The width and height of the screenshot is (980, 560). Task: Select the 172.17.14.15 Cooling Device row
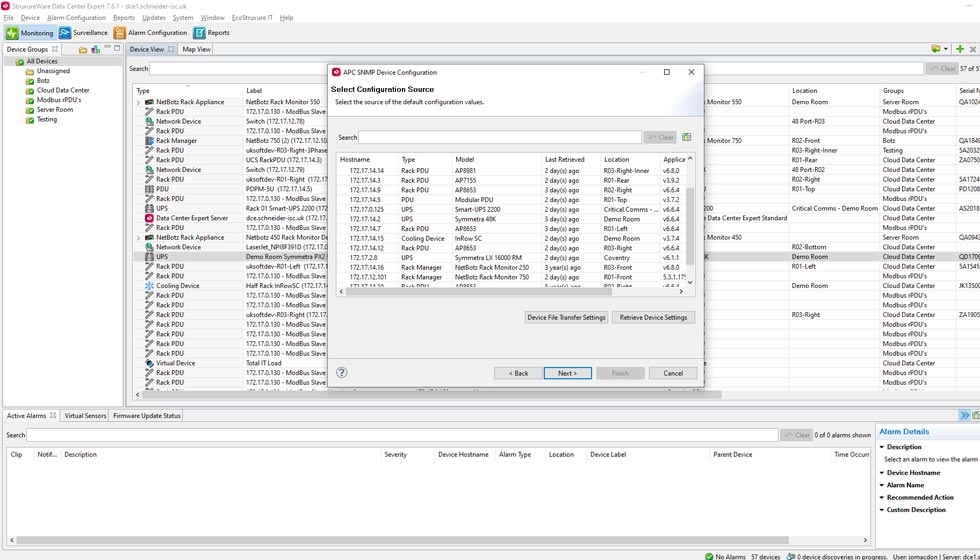pyautogui.click(x=511, y=238)
